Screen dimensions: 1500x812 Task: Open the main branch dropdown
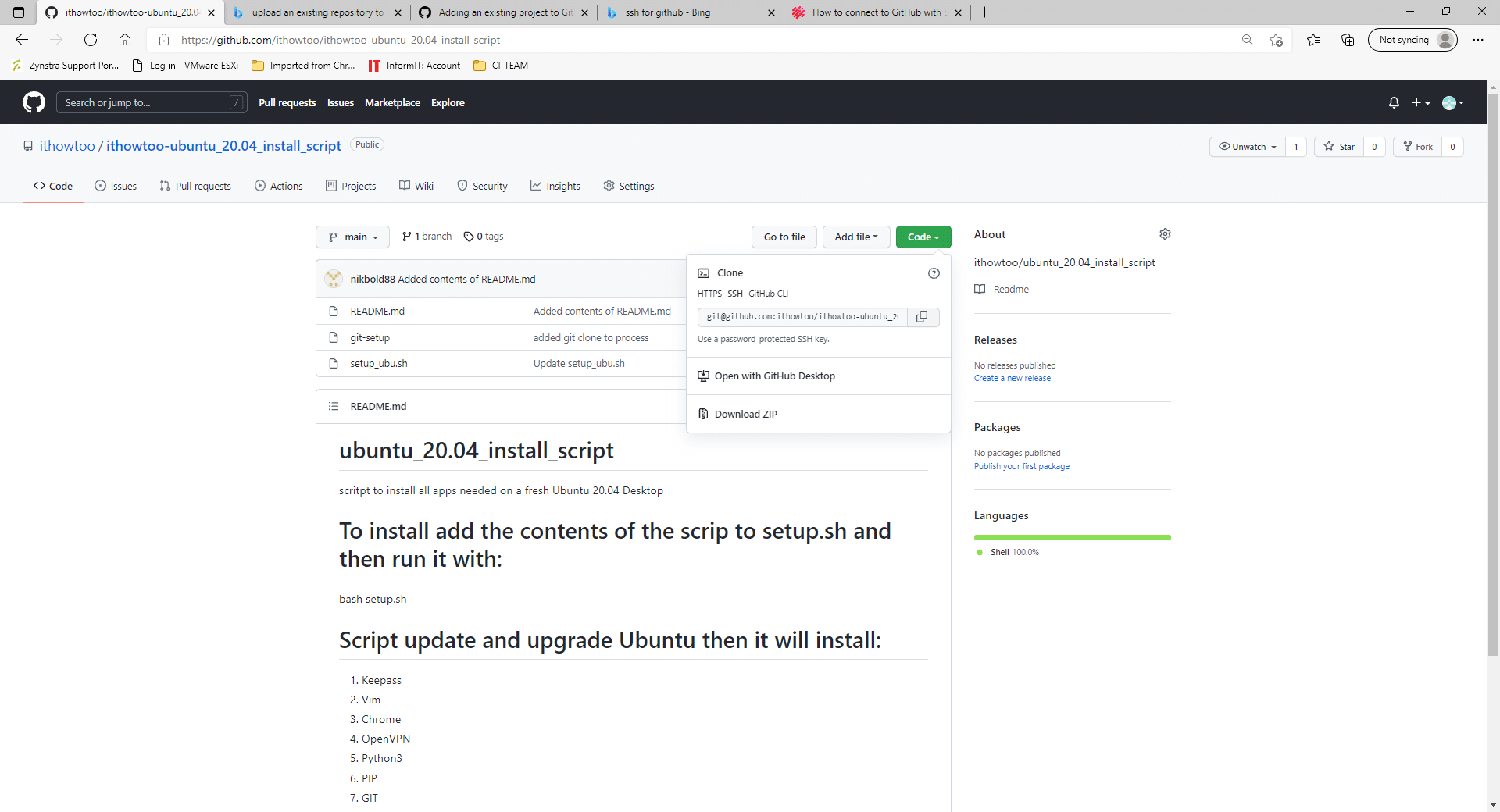(x=352, y=237)
